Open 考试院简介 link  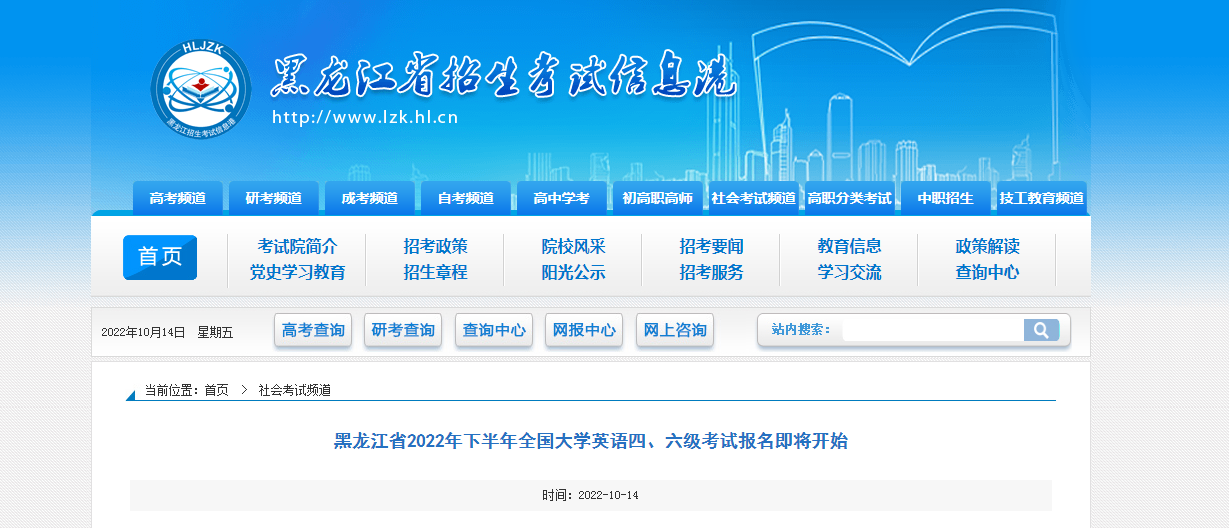pos(297,246)
